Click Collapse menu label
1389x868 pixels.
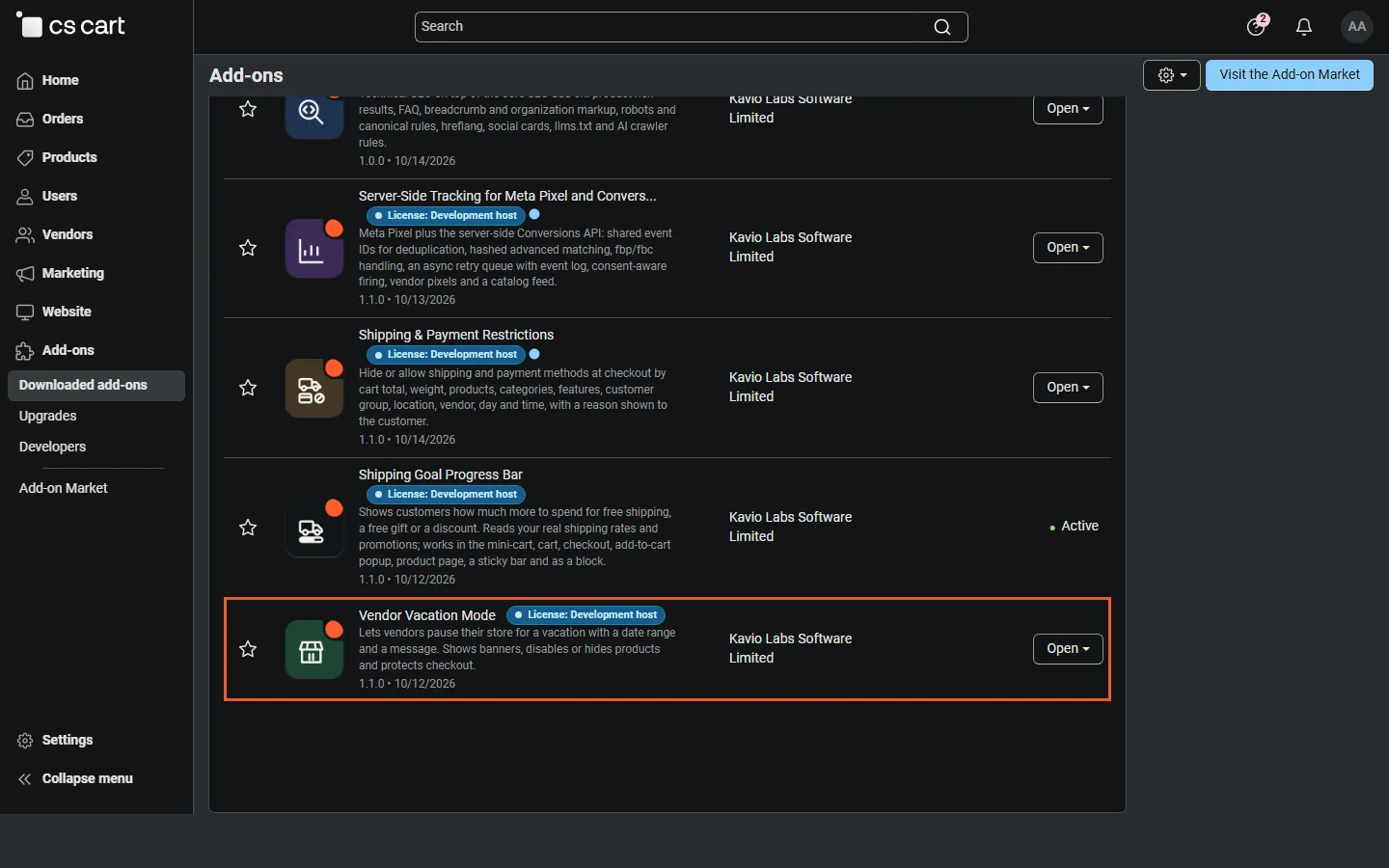click(88, 779)
